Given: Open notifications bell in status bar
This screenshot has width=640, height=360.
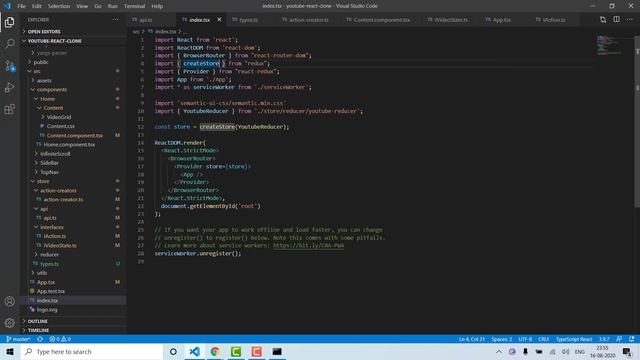Looking at the screenshot, I should (x=632, y=339).
